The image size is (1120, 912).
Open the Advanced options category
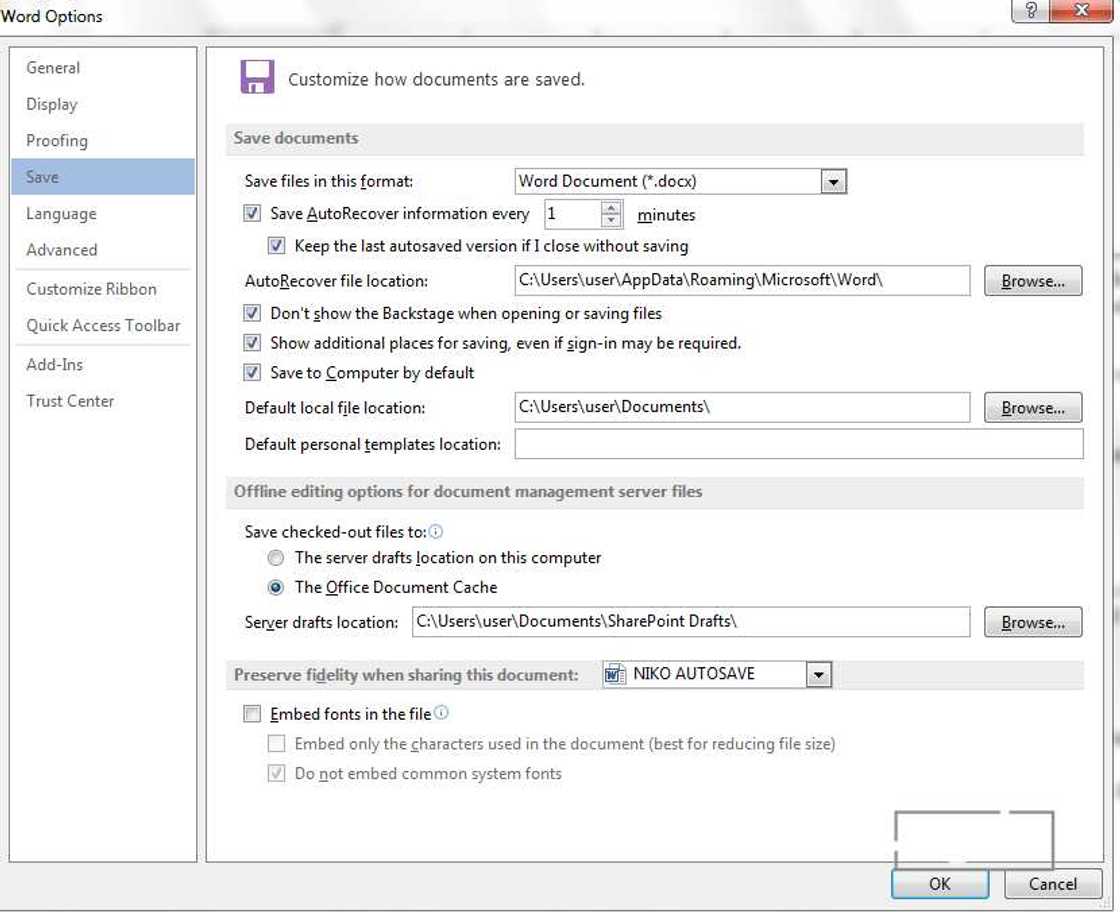pos(62,250)
